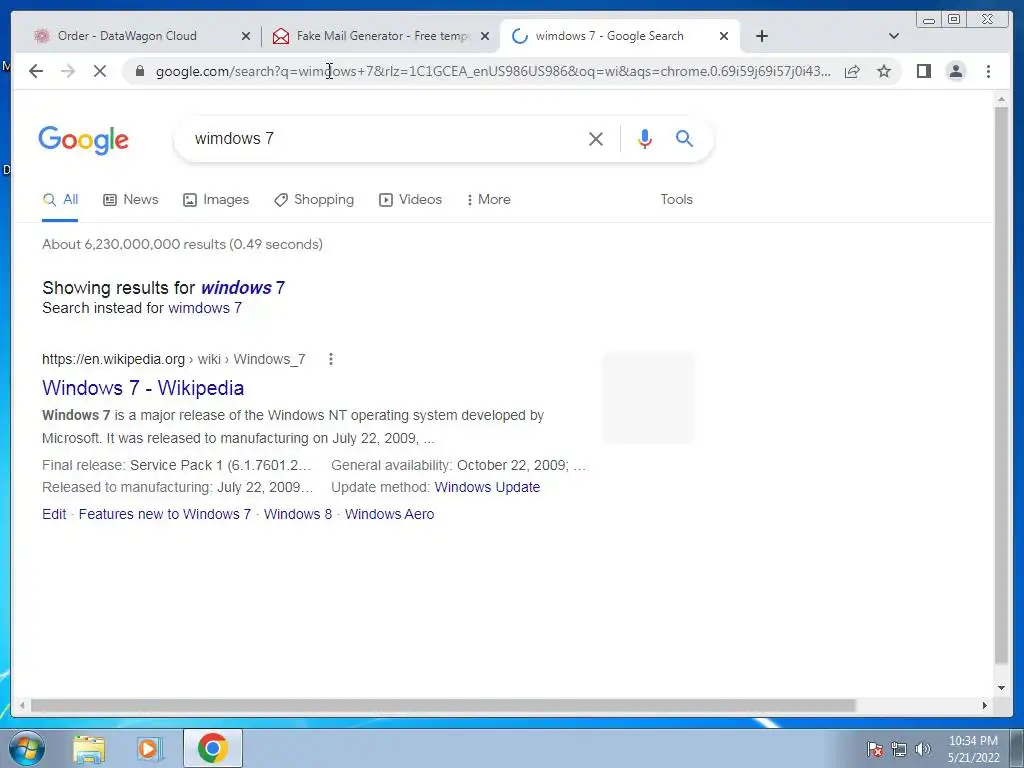Click the vertical scrollbar thumb
Image resolution: width=1024 pixels, height=768 pixels.
pos(1001,385)
